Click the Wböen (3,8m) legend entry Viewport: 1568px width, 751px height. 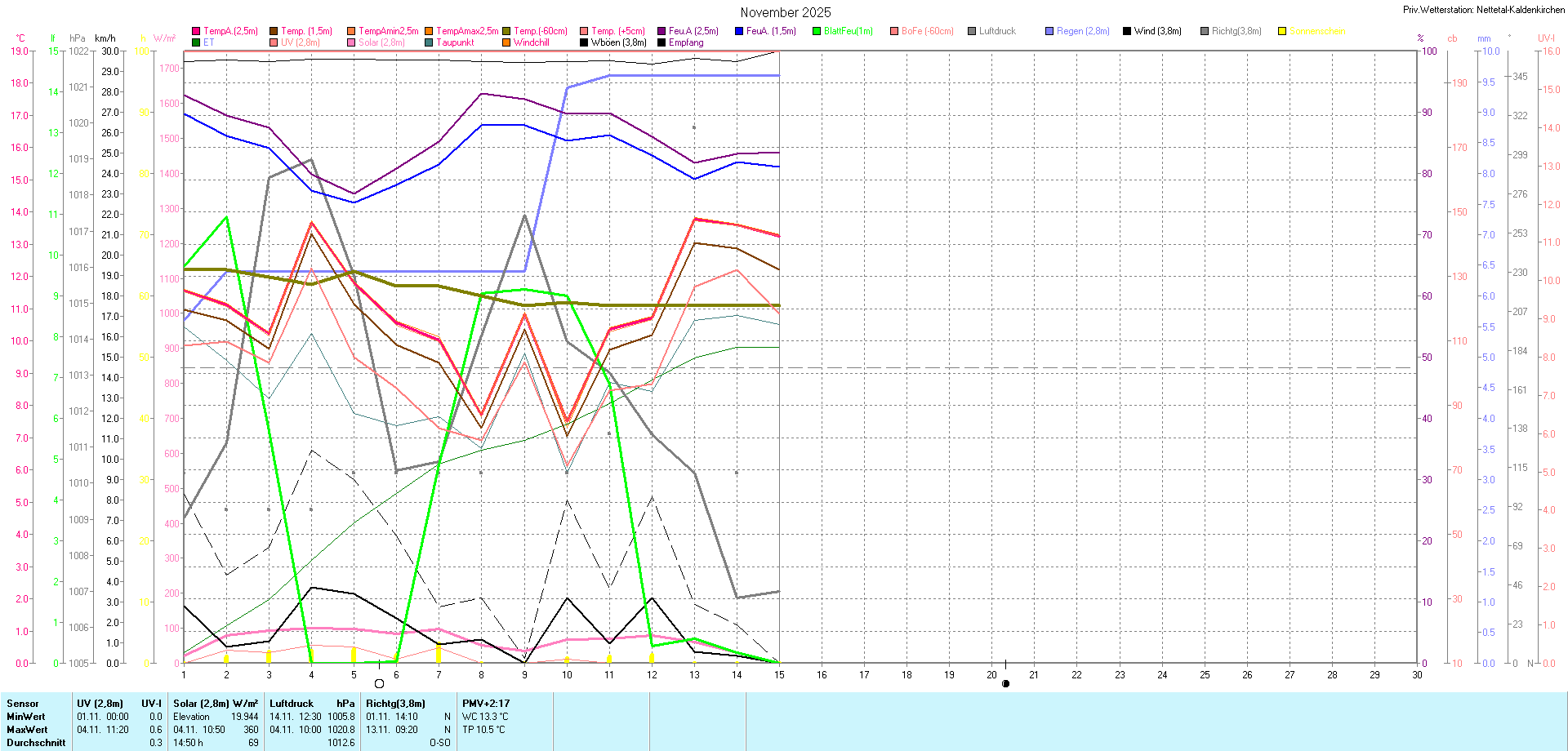[x=618, y=42]
